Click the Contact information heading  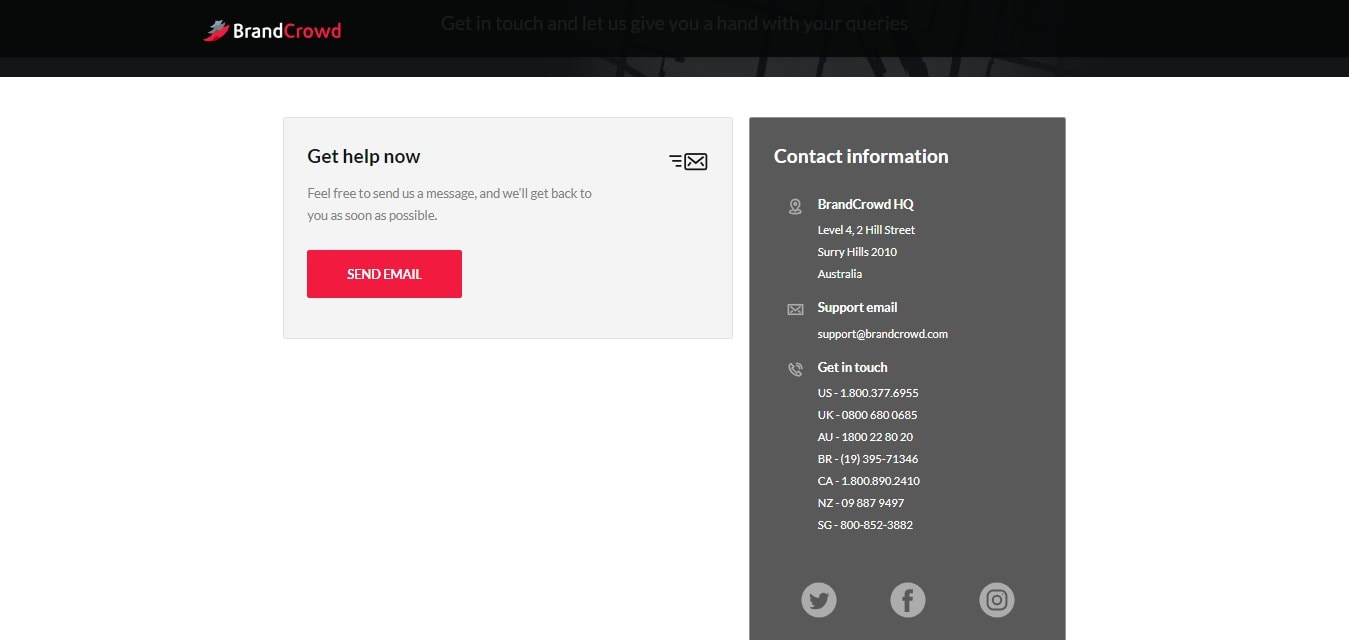click(861, 156)
